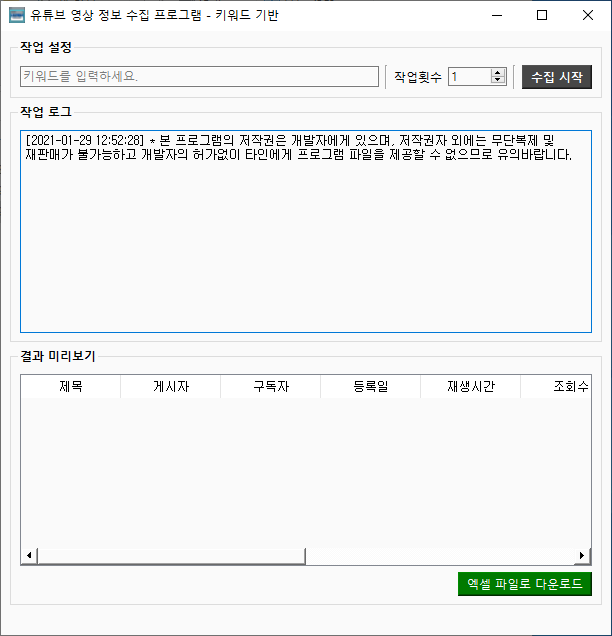Screen dimensions: 612x636
Task: Click the horizontal scrollbar thumb
Action: coord(171,556)
